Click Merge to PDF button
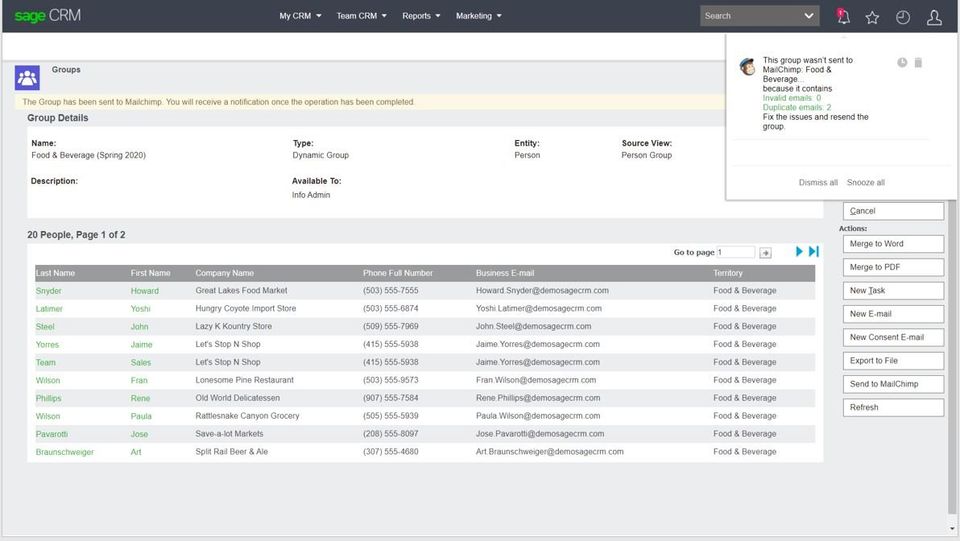960x541 pixels. [x=893, y=267]
